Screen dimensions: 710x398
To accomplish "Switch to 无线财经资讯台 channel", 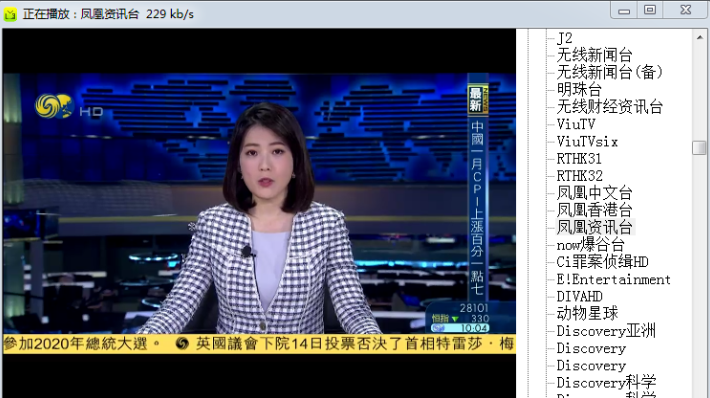I will 609,107.
